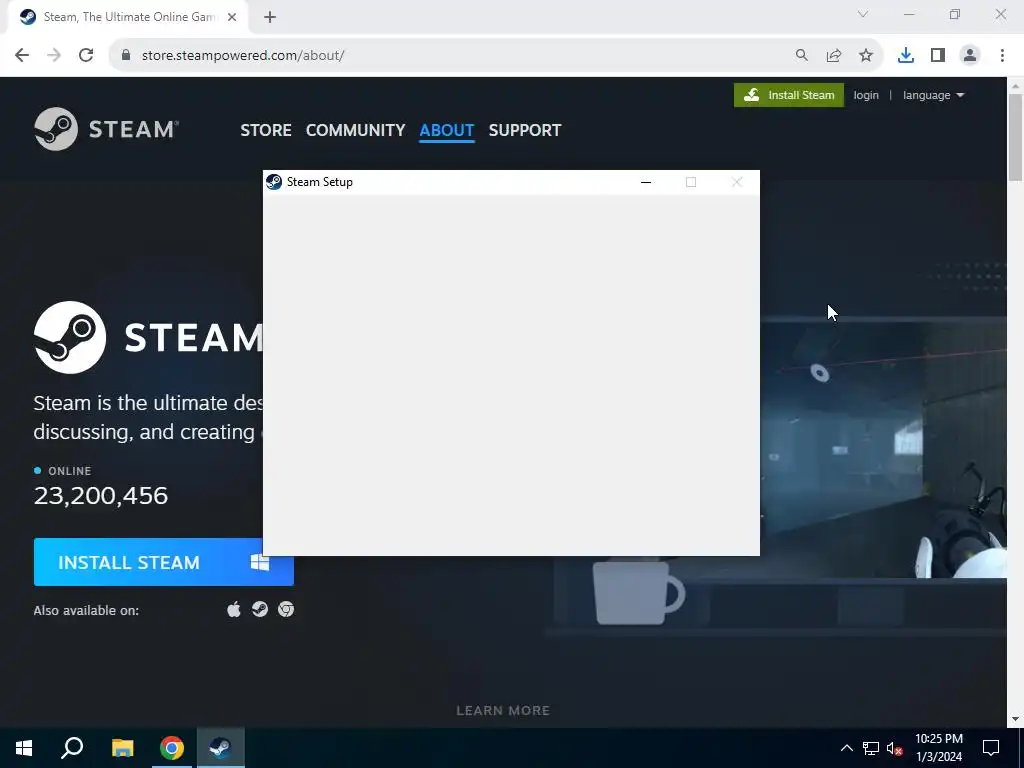Open the Windows Start menu
The image size is (1024, 768).
coord(24,748)
